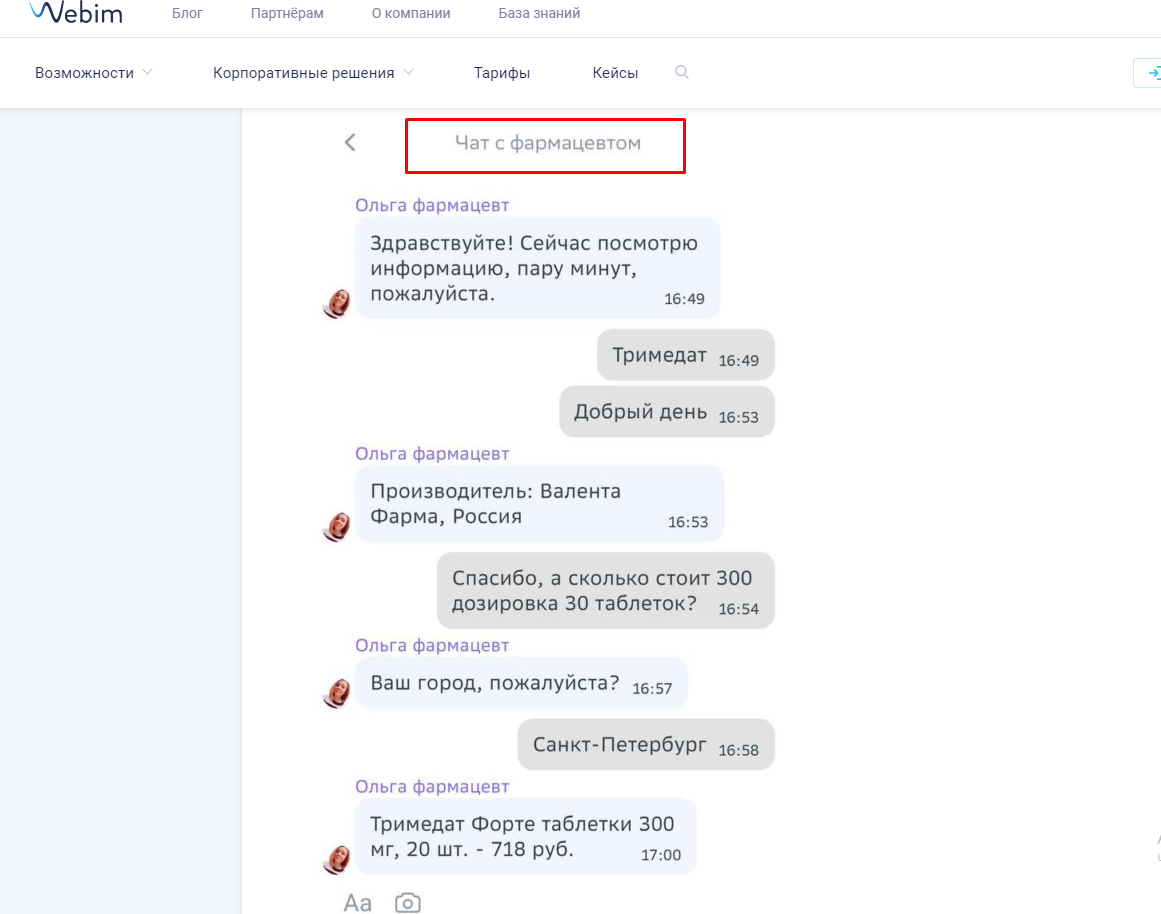Click the Тримедат Форте 718 руб. message

point(526,836)
